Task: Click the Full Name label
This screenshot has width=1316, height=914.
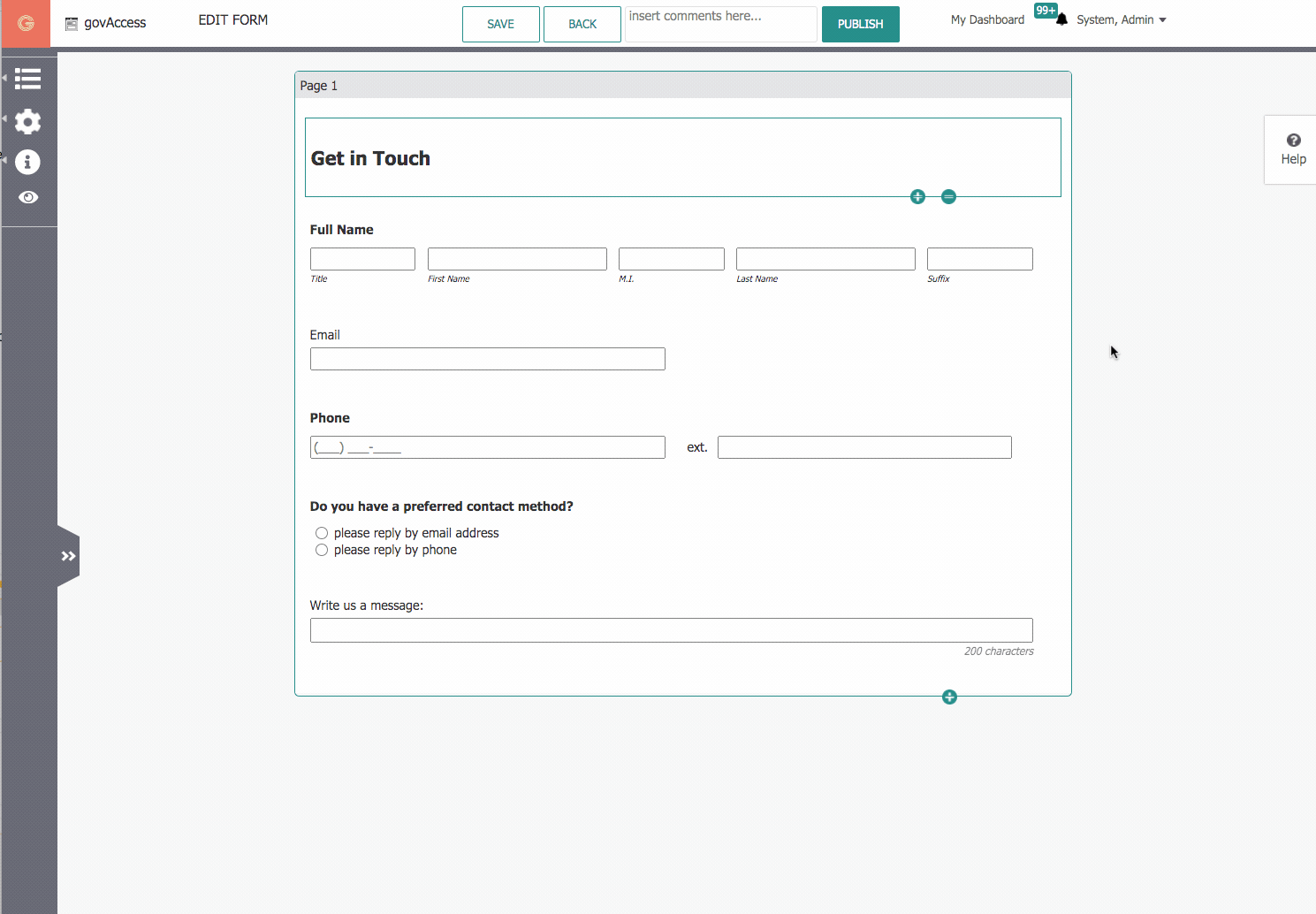Action: [x=341, y=230]
